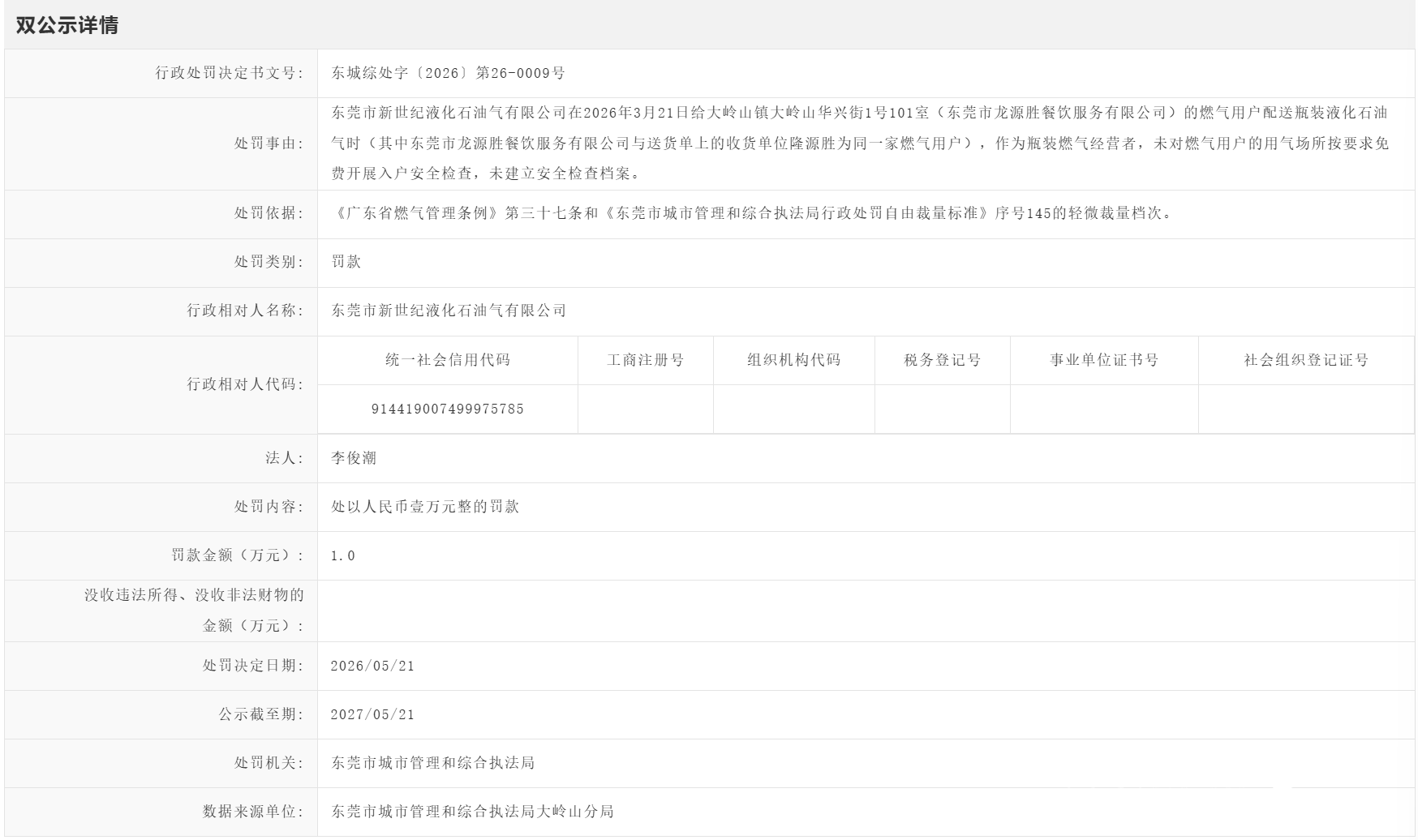This screenshot has height=840, width=1418.
Task: Click the decision date 2026/05/21
Action: [x=373, y=666]
